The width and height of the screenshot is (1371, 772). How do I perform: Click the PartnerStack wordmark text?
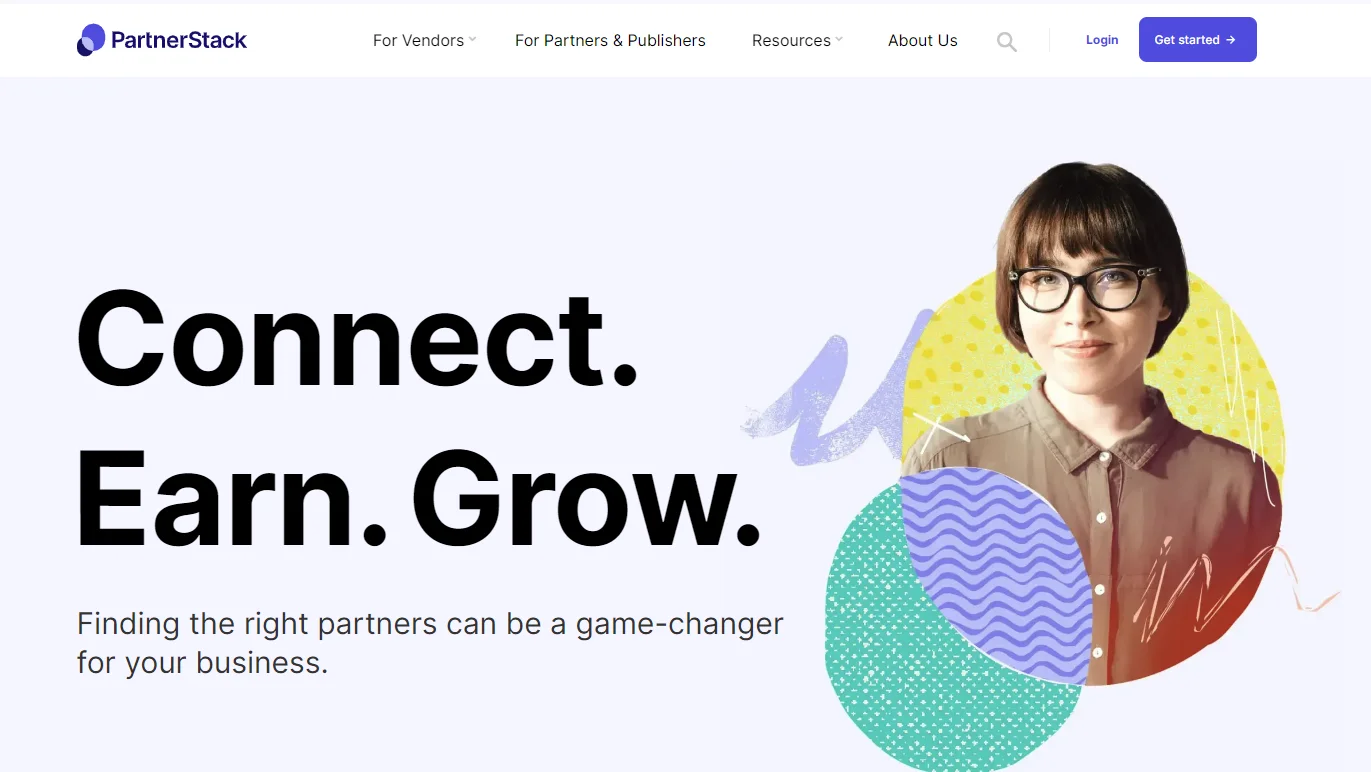point(179,40)
